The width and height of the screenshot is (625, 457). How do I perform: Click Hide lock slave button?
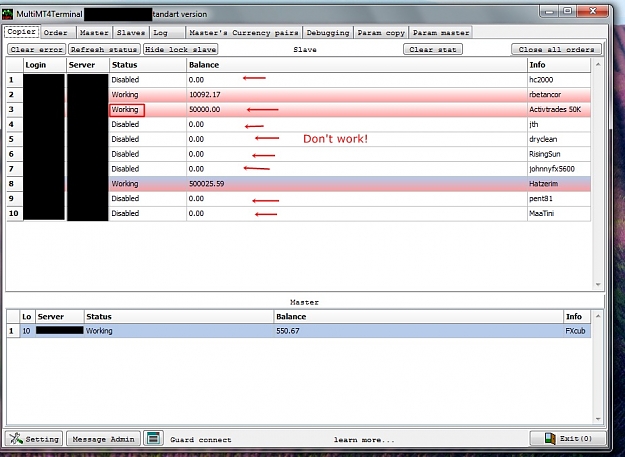point(181,49)
